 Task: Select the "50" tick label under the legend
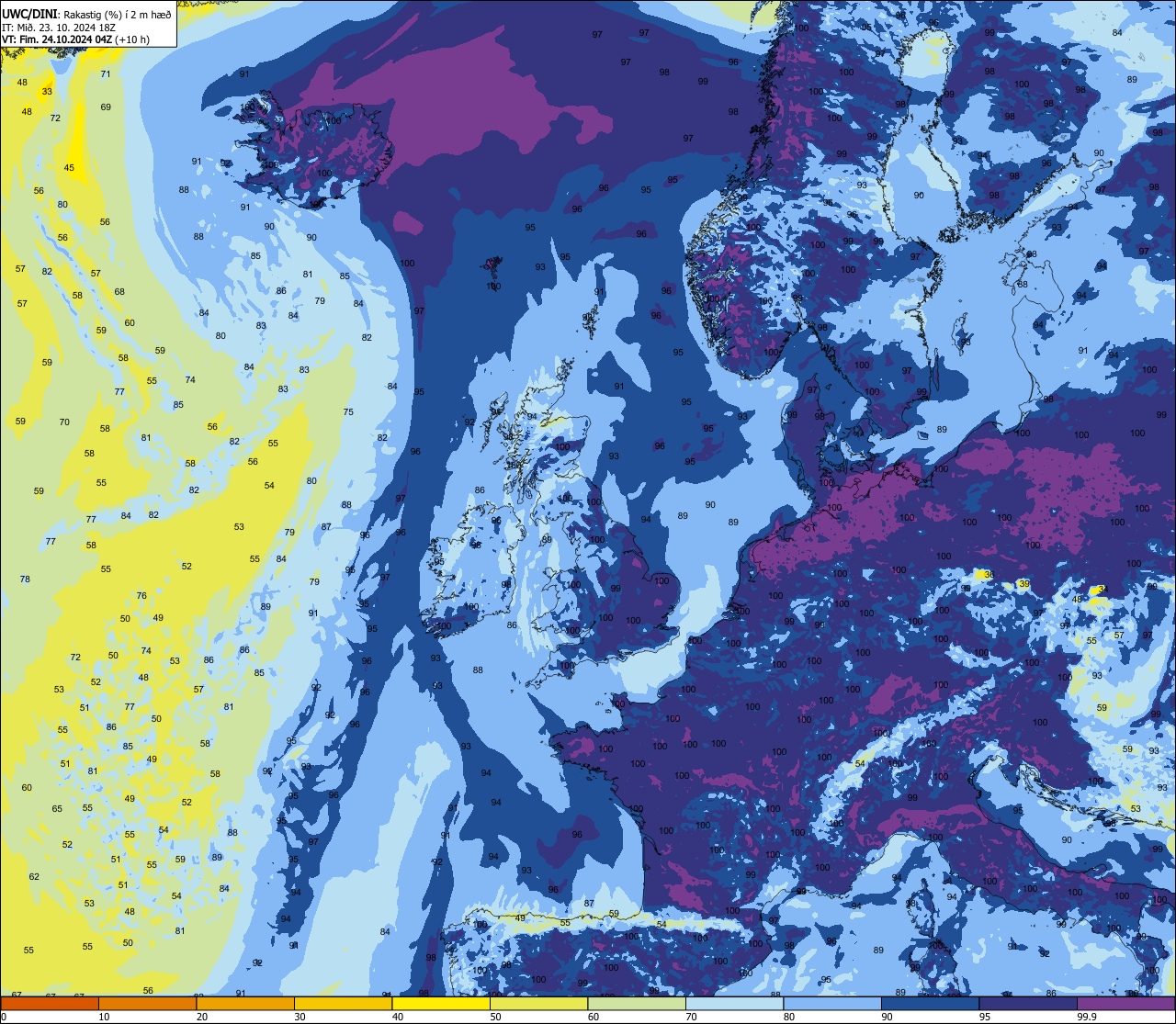[495, 1017]
